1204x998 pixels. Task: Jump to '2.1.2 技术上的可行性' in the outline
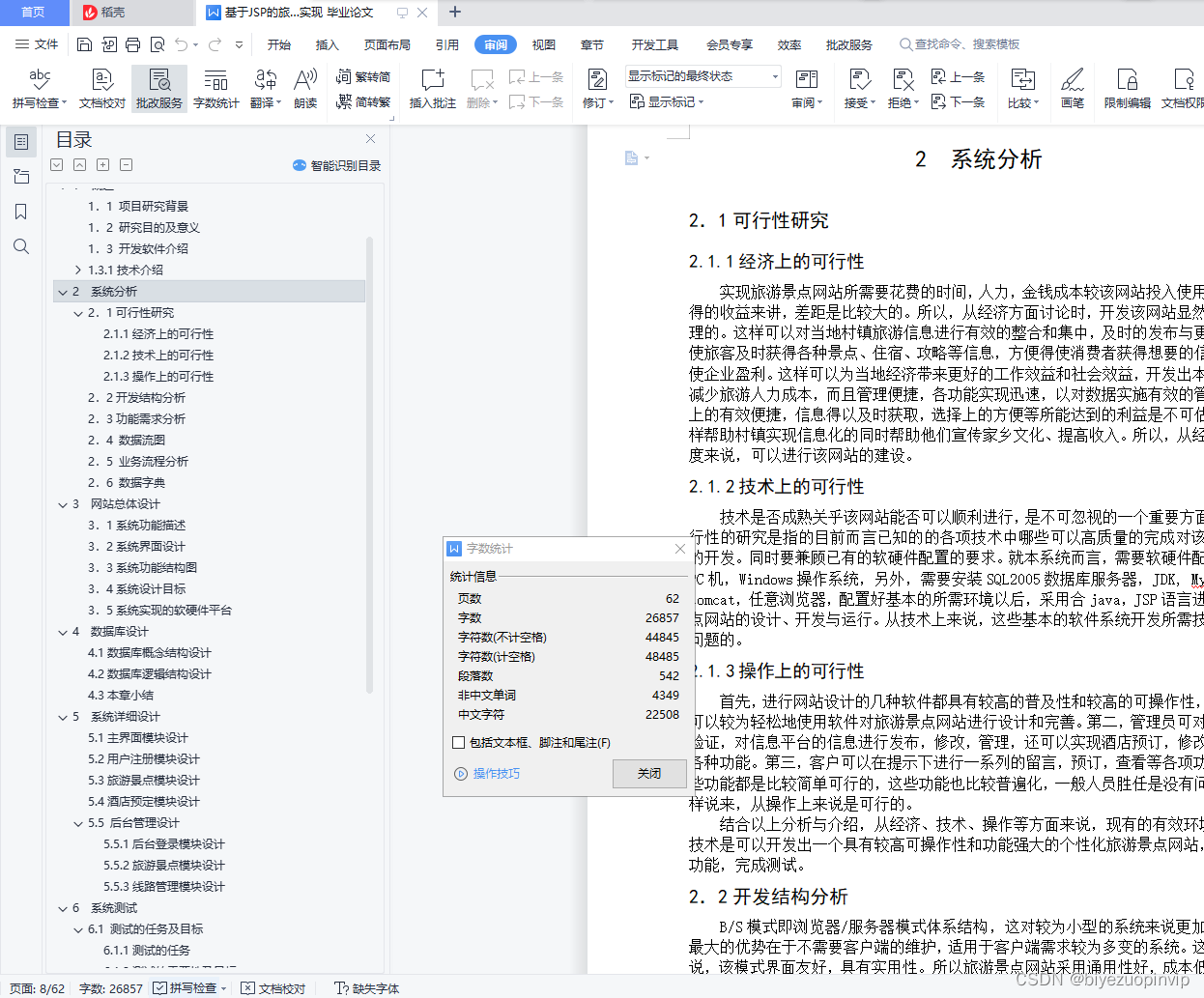158,356
